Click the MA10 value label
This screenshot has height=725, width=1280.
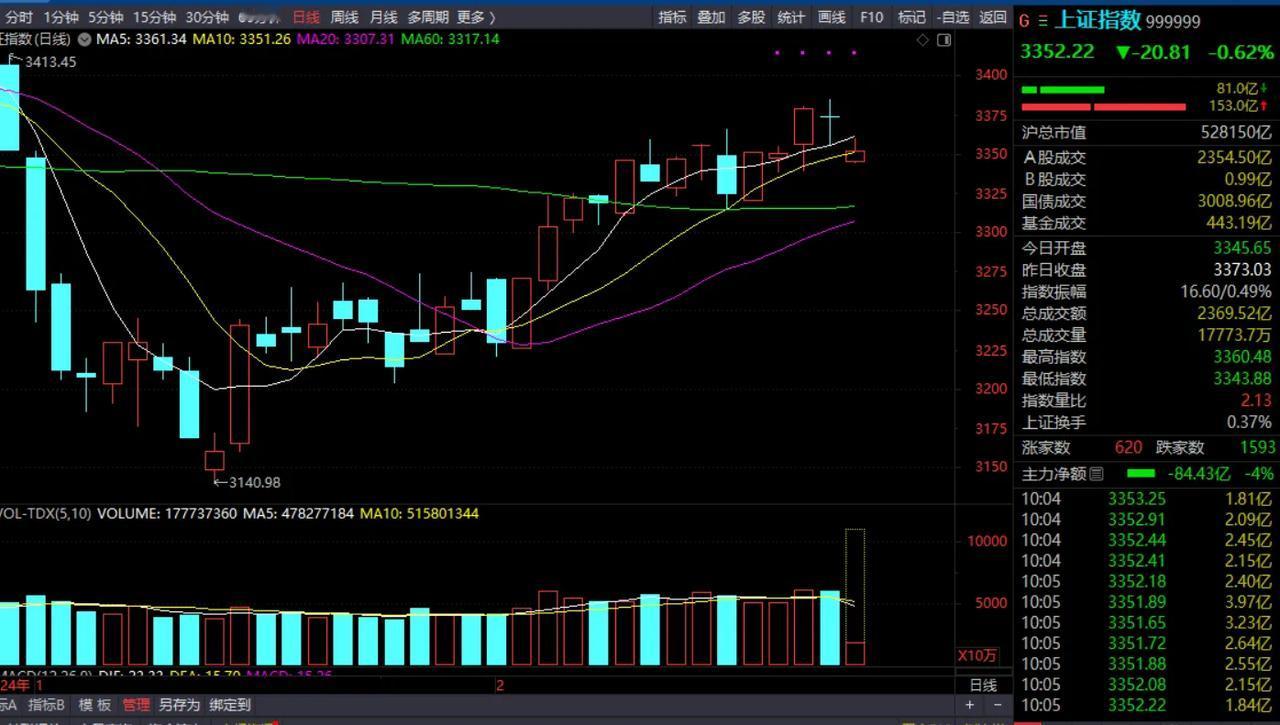[242, 39]
